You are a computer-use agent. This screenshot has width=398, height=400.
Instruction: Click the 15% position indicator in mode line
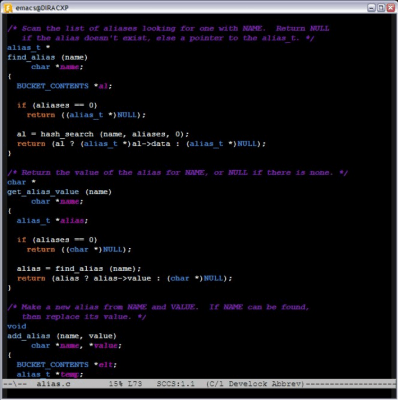116,384
